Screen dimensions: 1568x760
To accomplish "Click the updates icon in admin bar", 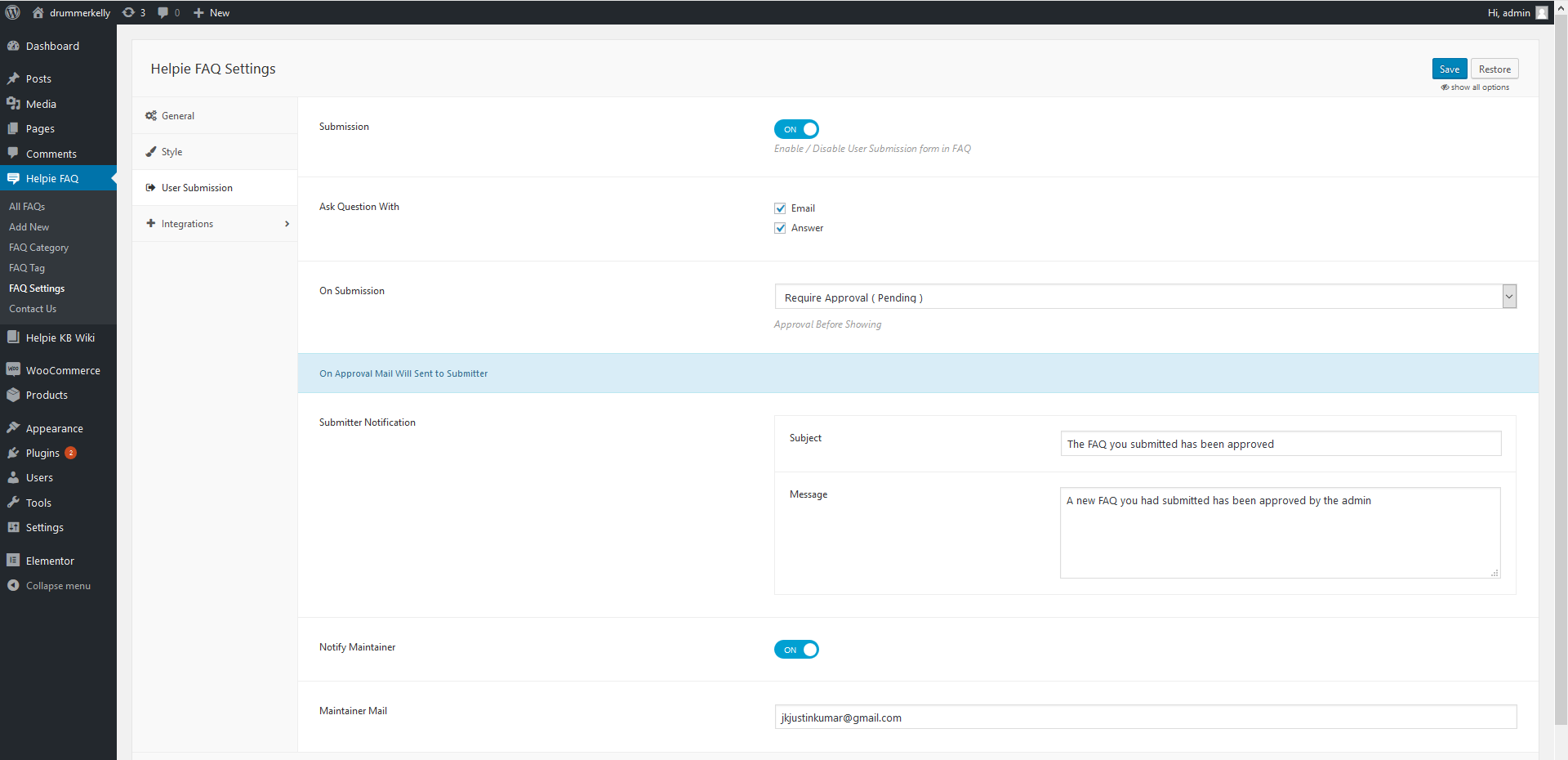I will [x=129, y=12].
